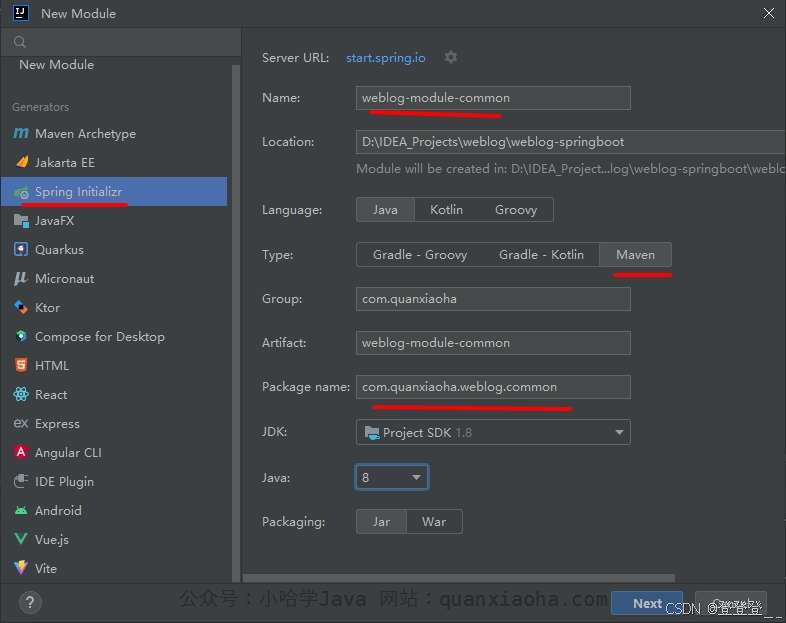Open help with question mark button
The height and width of the screenshot is (623, 786).
click(30, 602)
